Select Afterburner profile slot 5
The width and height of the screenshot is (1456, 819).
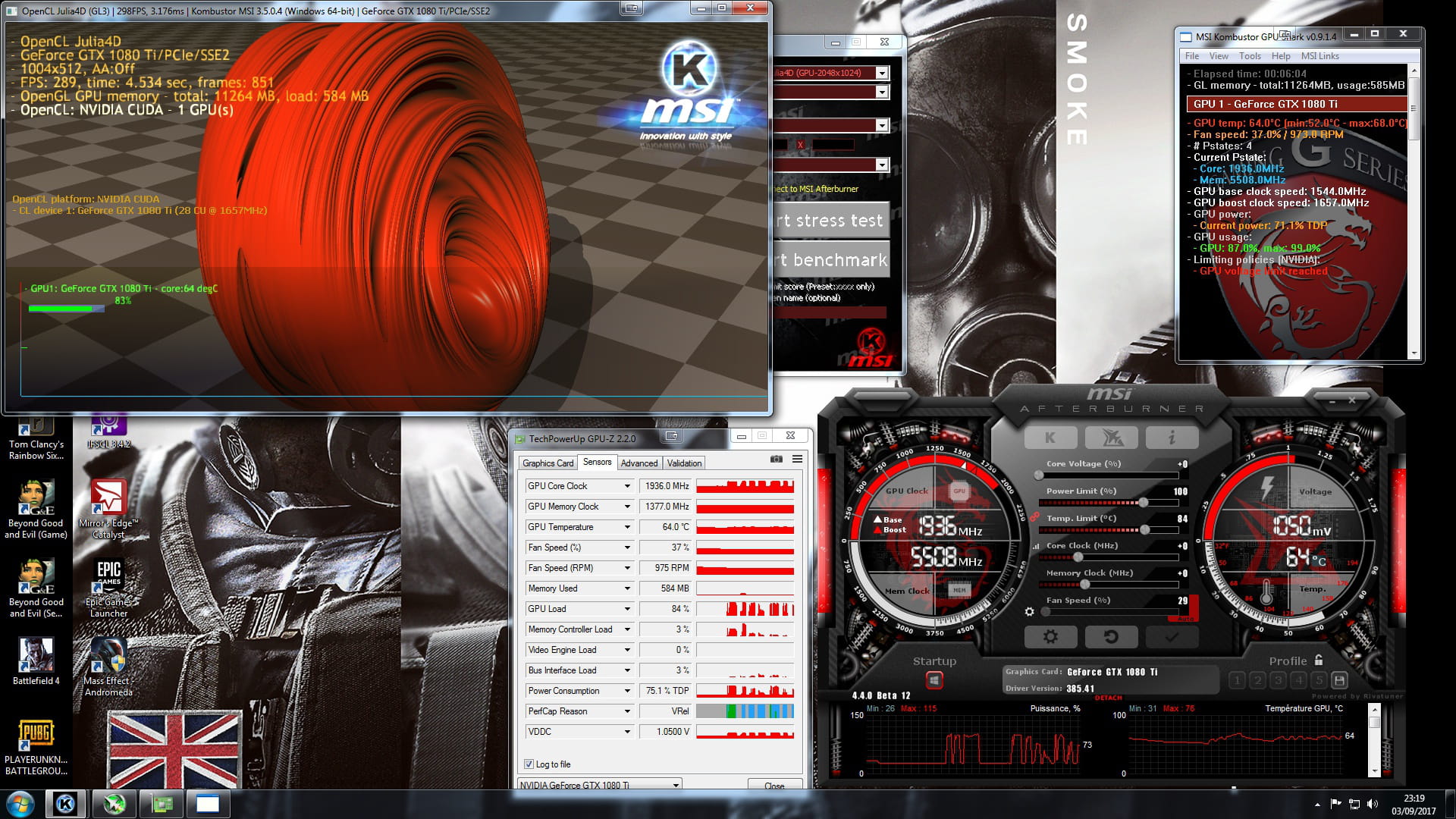[x=1319, y=680]
